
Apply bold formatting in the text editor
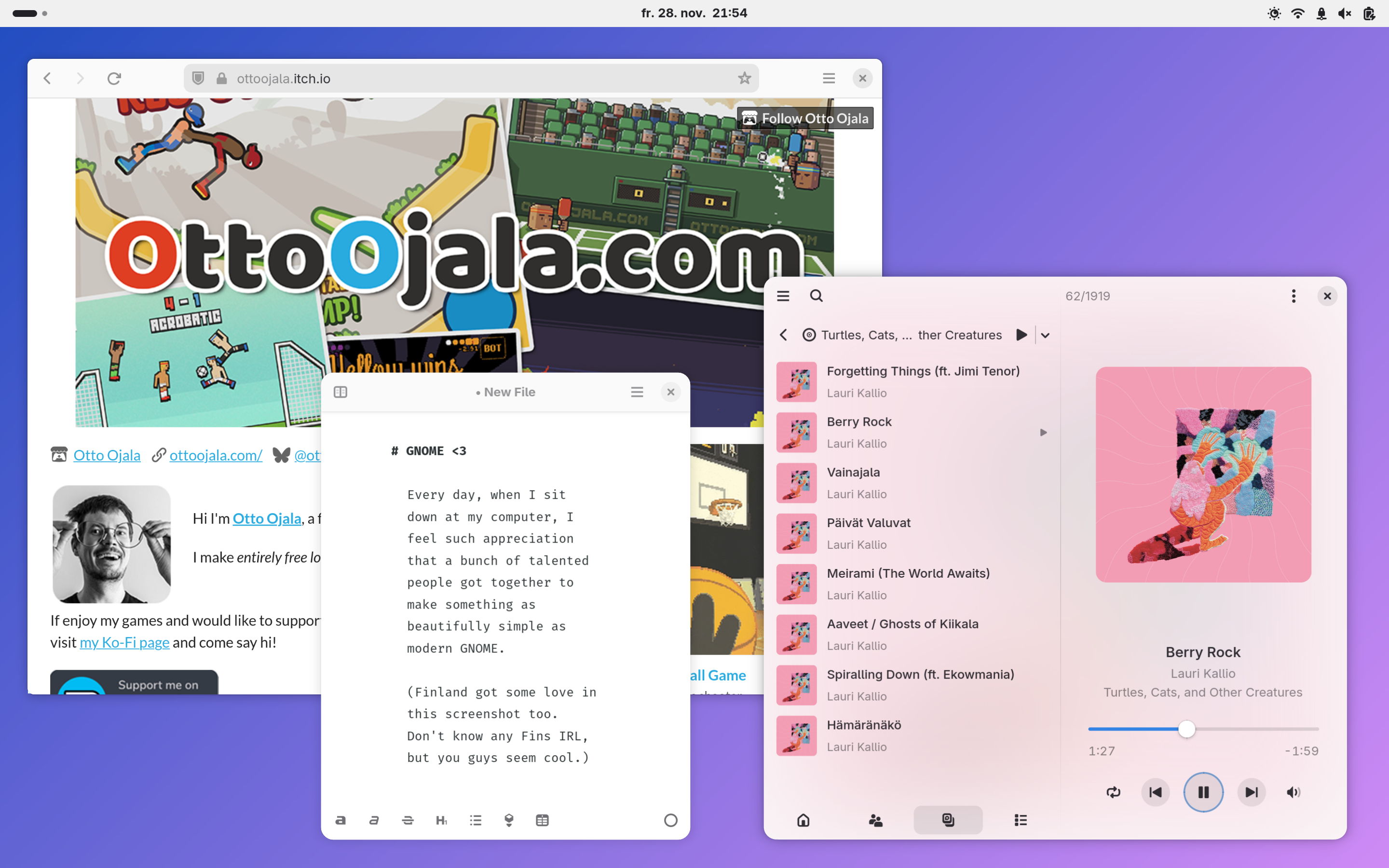[x=340, y=820]
